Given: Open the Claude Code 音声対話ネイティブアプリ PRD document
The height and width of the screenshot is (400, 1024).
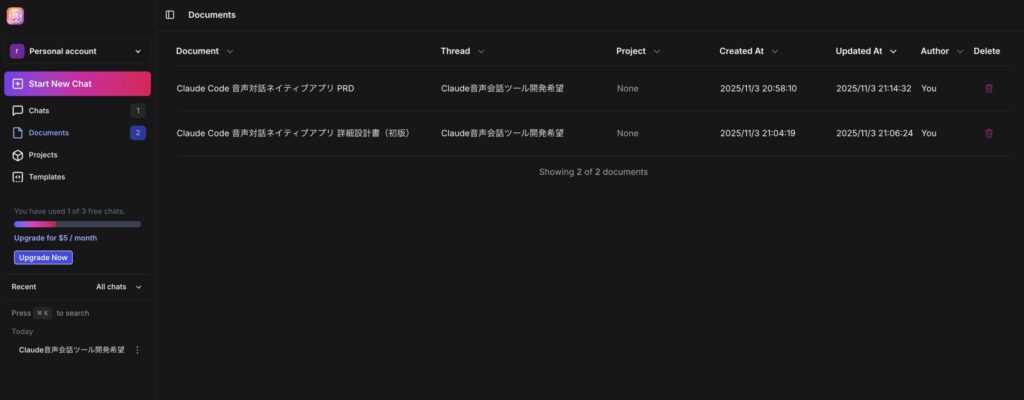Looking at the screenshot, I should pos(265,88).
